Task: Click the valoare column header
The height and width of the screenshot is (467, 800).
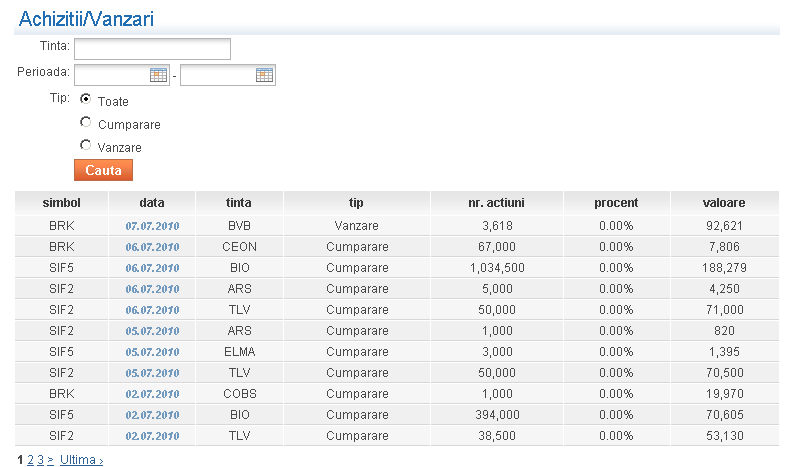Action: point(724,203)
